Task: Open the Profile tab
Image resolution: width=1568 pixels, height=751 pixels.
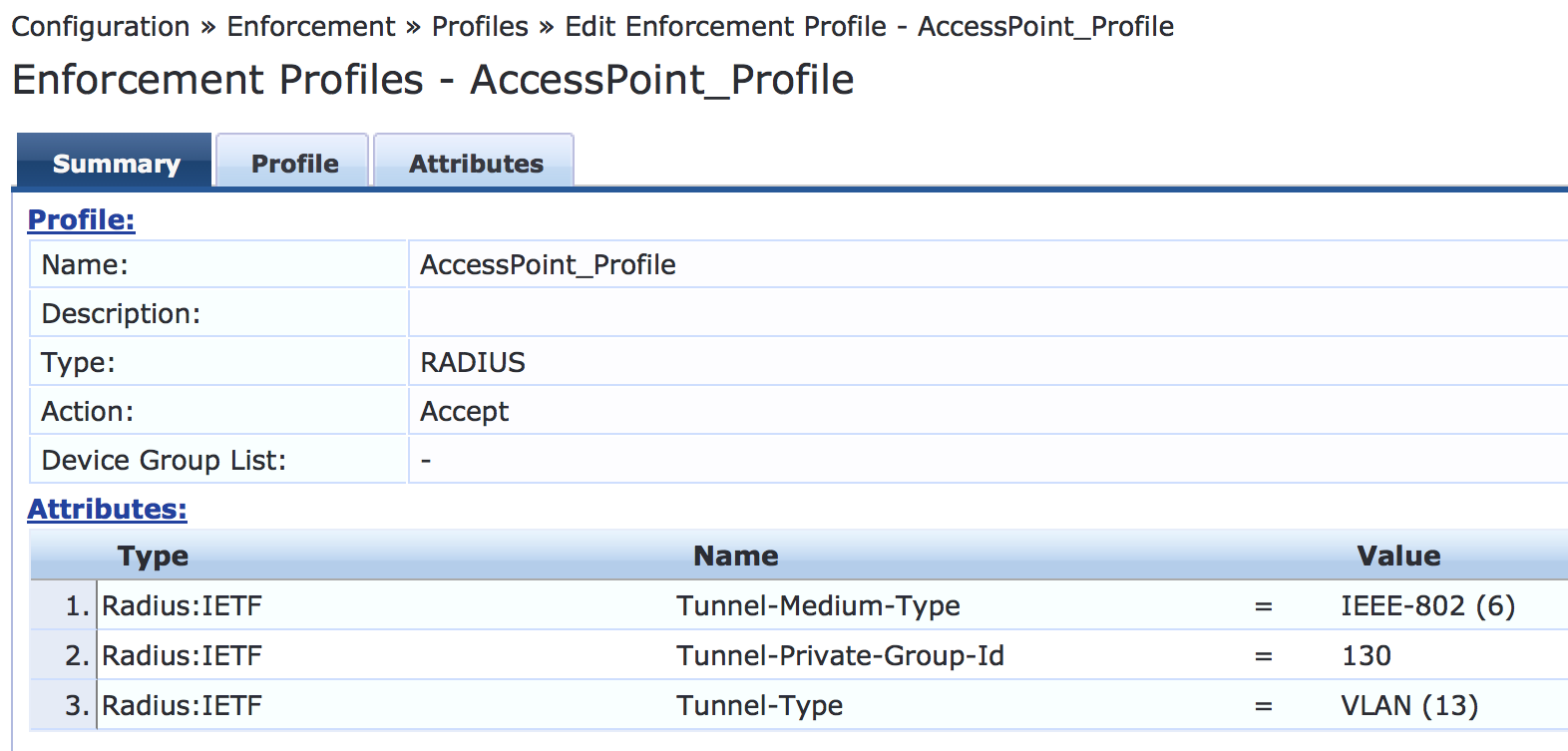Action: 294,164
